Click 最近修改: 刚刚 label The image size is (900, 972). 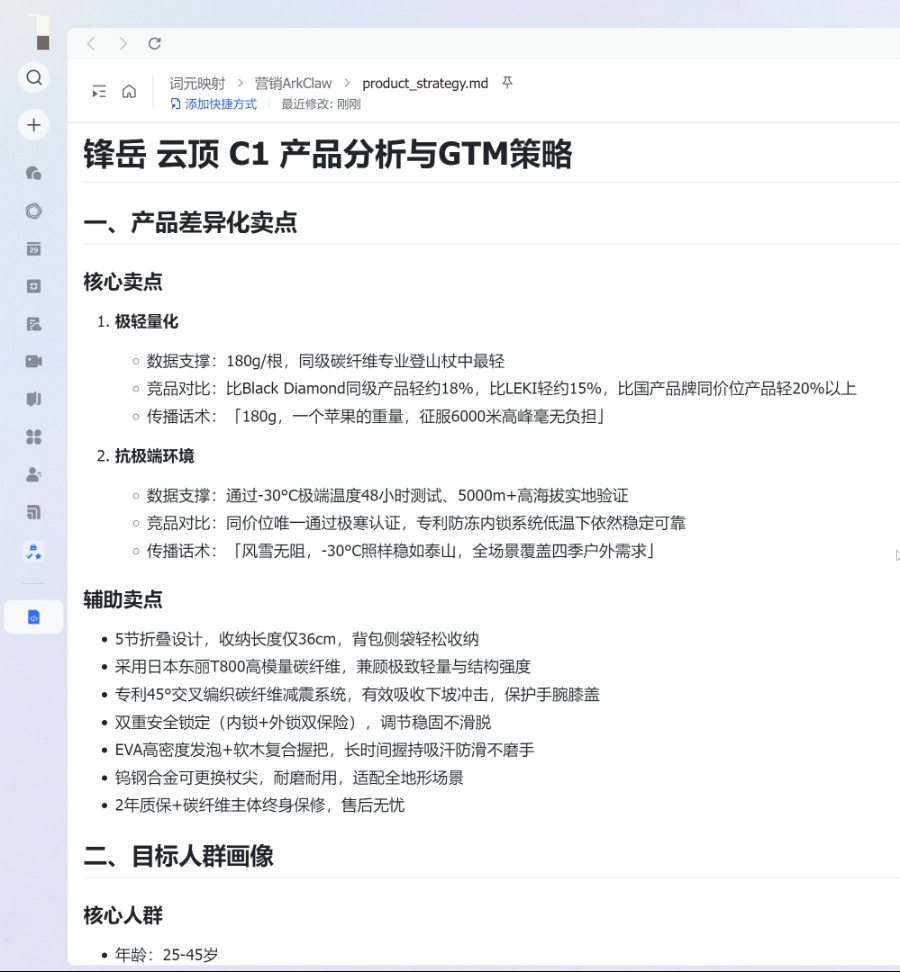pos(321,104)
